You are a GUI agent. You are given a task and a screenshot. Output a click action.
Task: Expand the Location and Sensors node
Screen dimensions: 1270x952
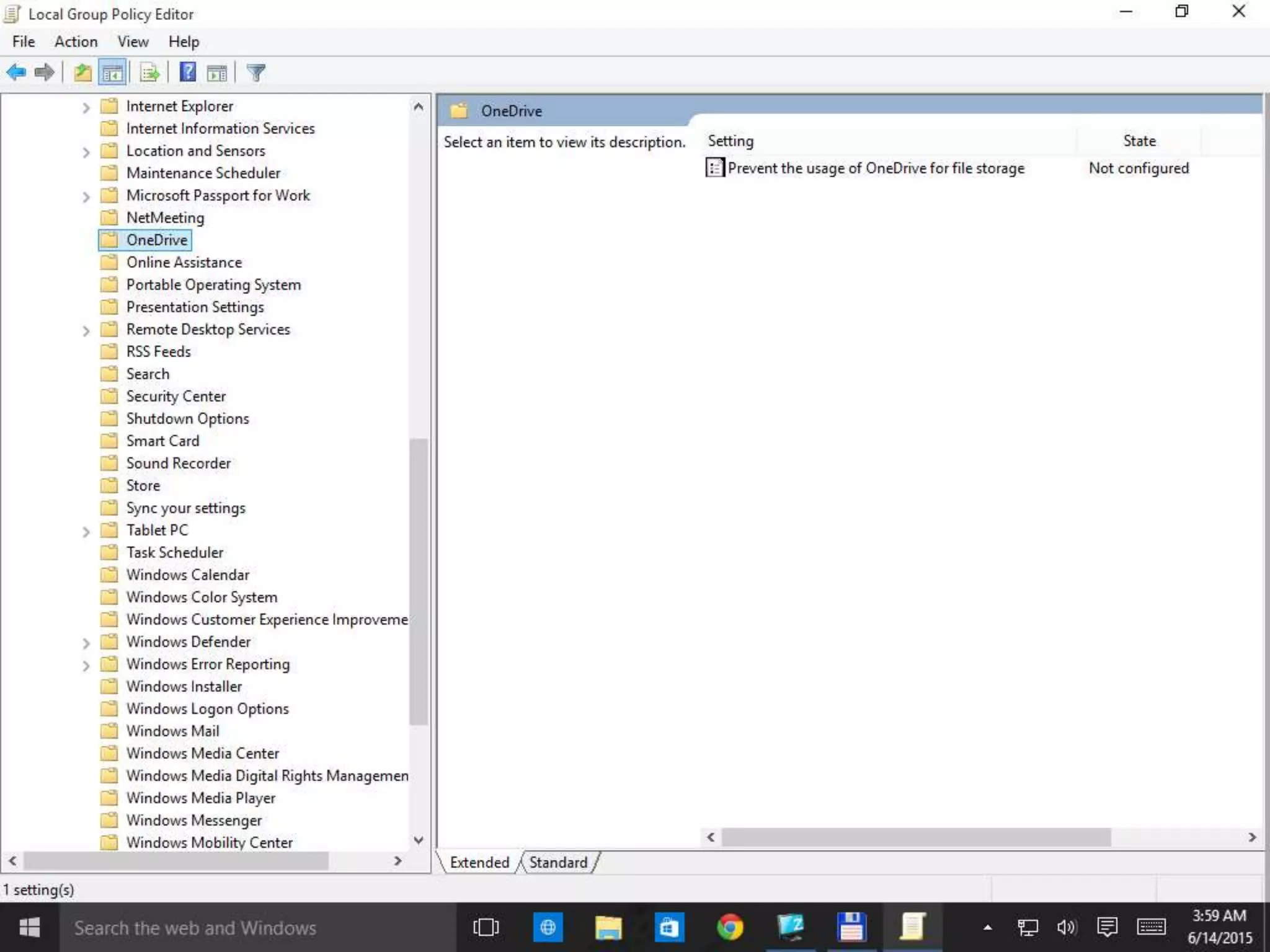coord(86,152)
